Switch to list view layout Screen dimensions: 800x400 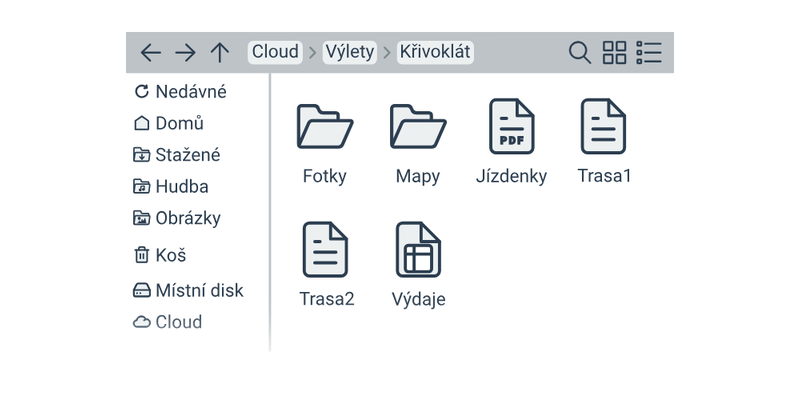coord(649,52)
